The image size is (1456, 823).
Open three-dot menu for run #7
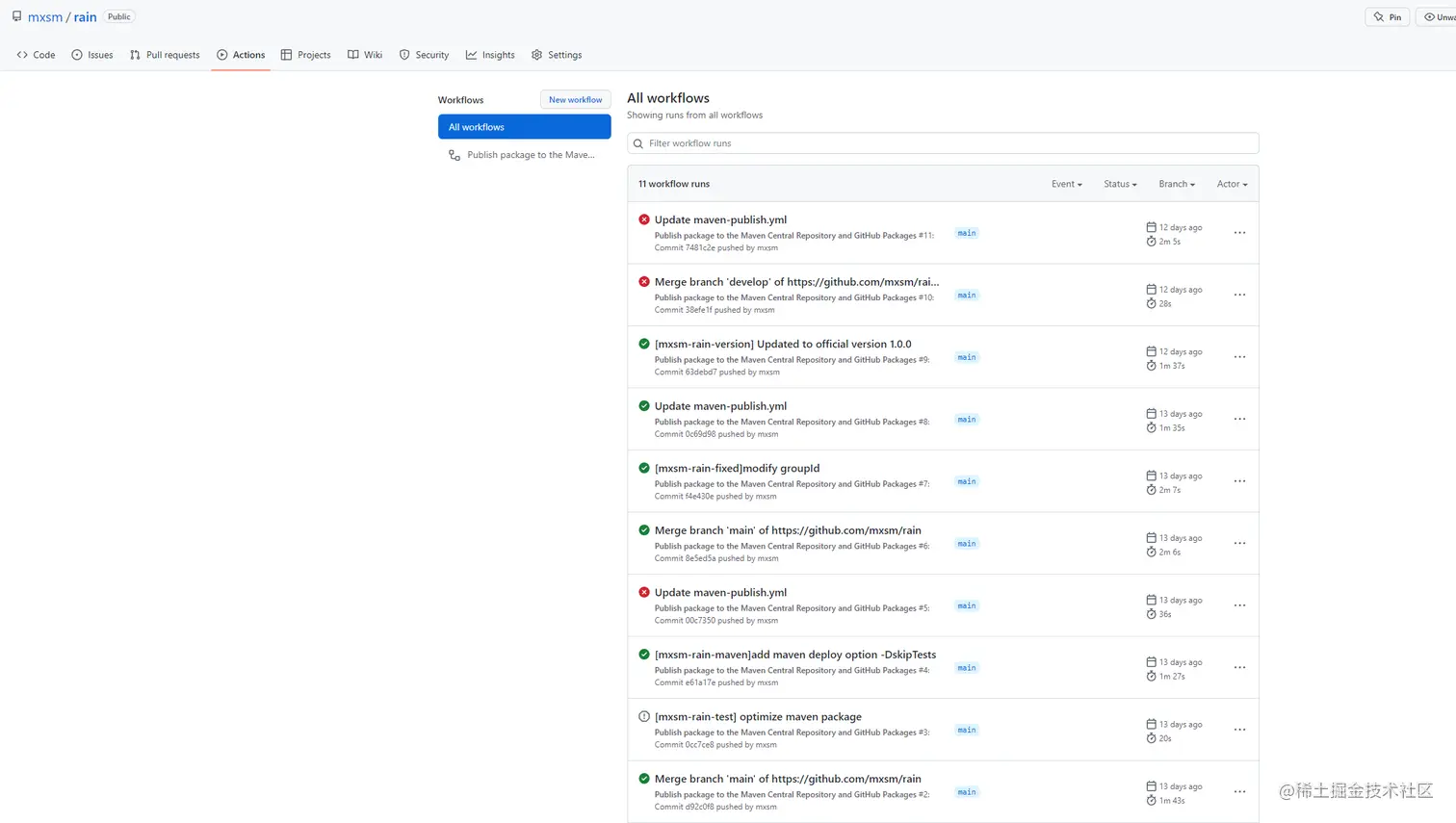[1239, 481]
